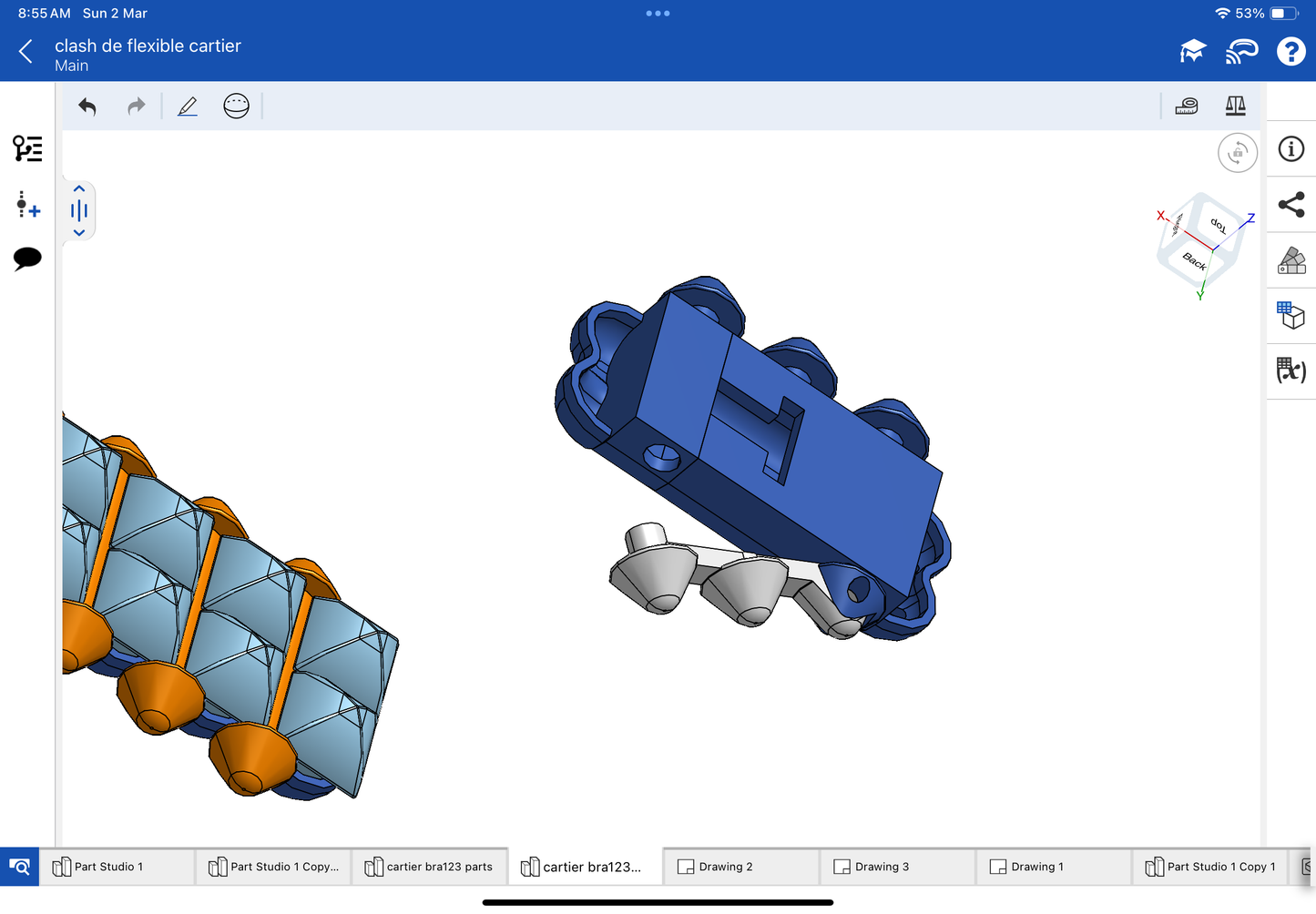Open the insert feature plus menu
Screen dimensions: 1316x914
coord(27,204)
